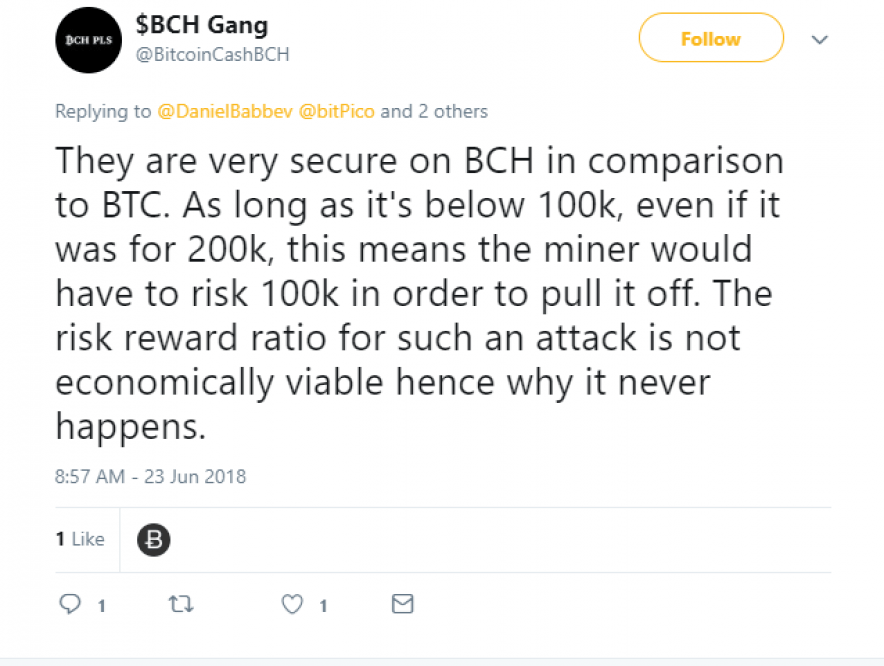
Task: Expand the tweet options chevron menu
Action: pyautogui.click(x=819, y=40)
